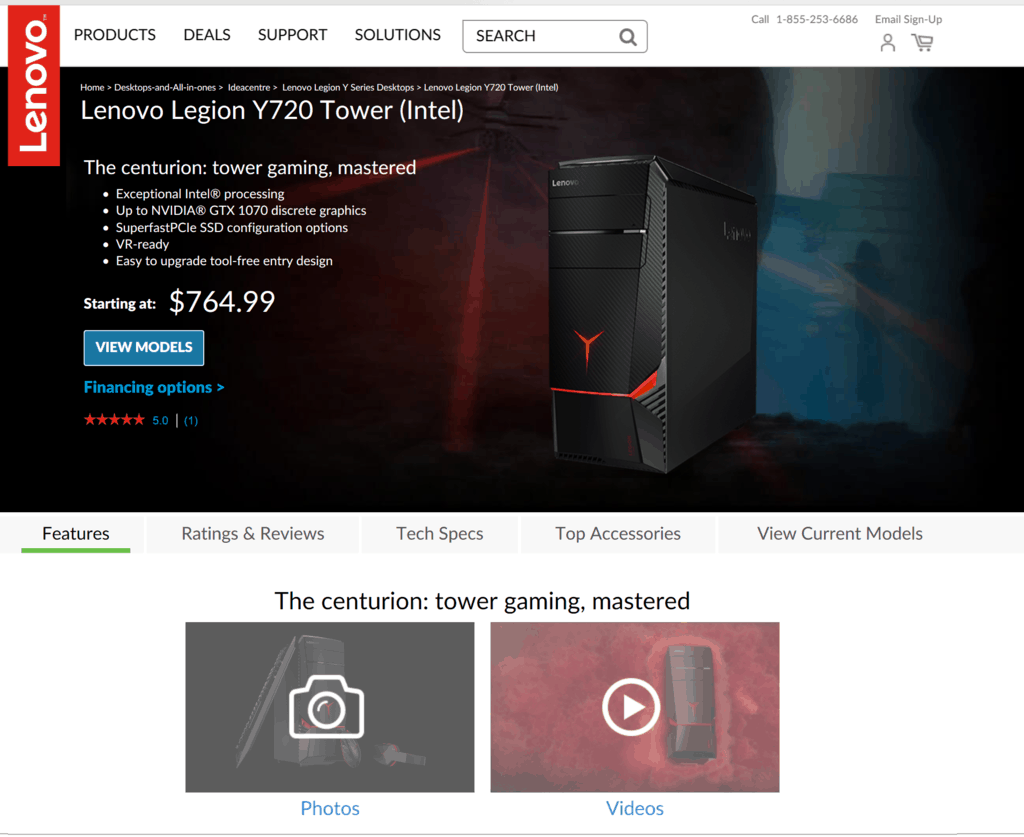Click the 5.0 rating score
The image size is (1024, 837).
pyautogui.click(x=160, y=421)
